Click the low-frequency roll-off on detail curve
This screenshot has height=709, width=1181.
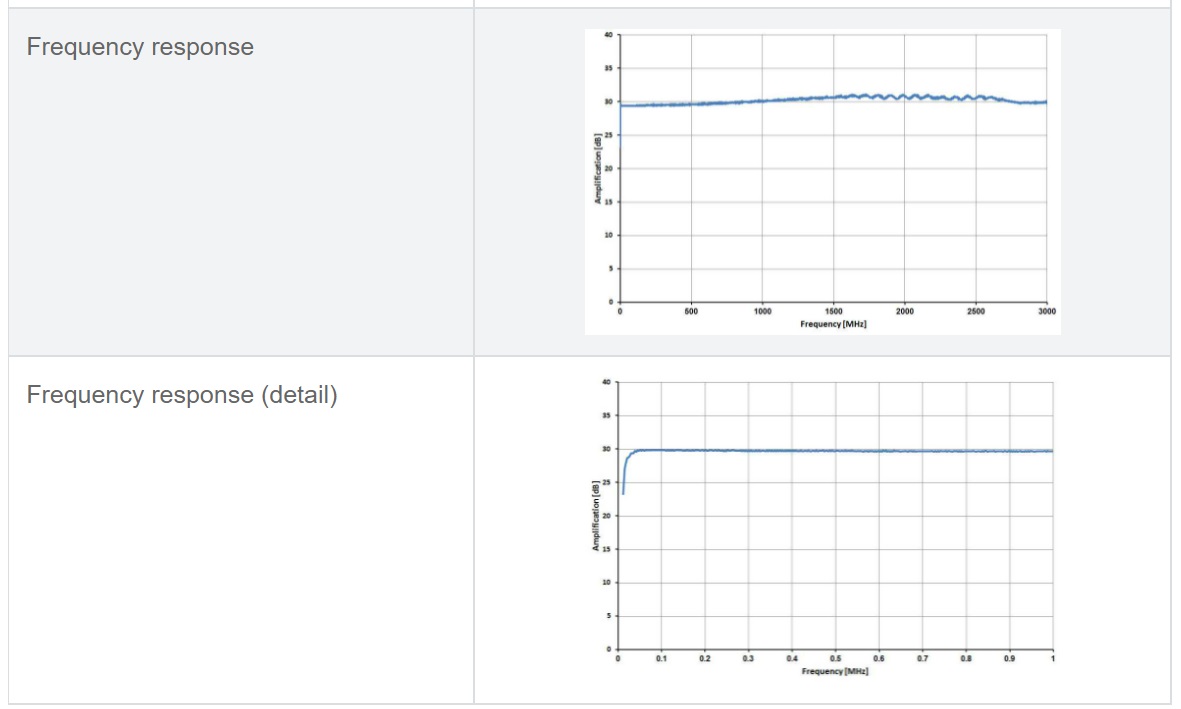point(626,468)
